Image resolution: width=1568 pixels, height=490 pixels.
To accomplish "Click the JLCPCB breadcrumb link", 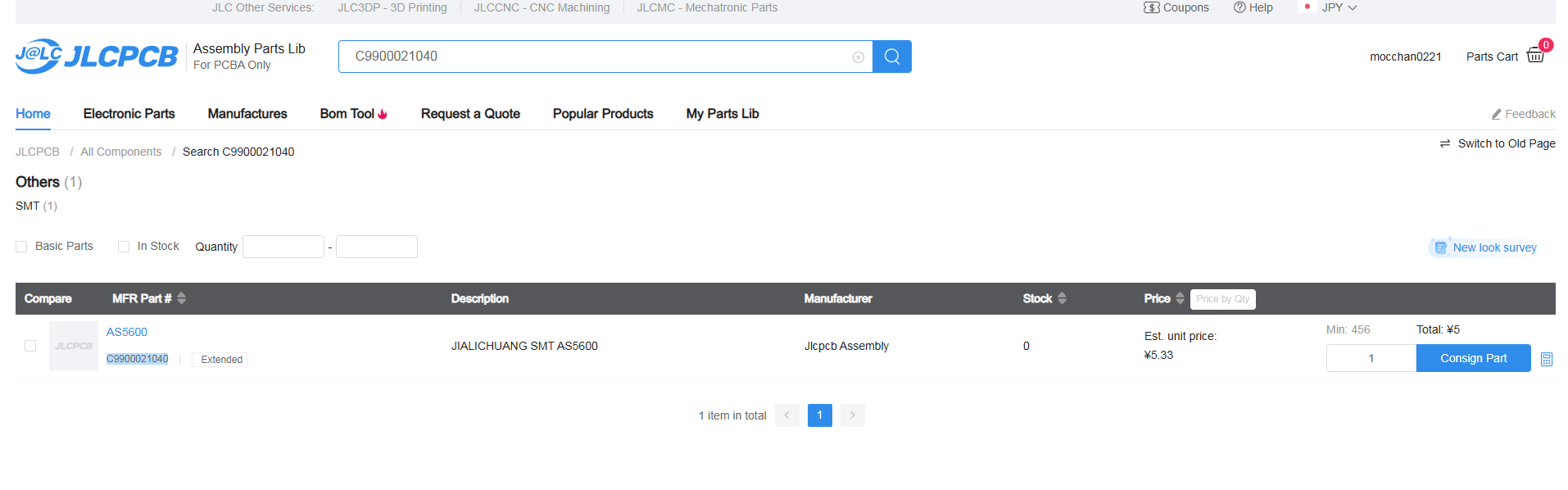I will (x=38, y=152).
